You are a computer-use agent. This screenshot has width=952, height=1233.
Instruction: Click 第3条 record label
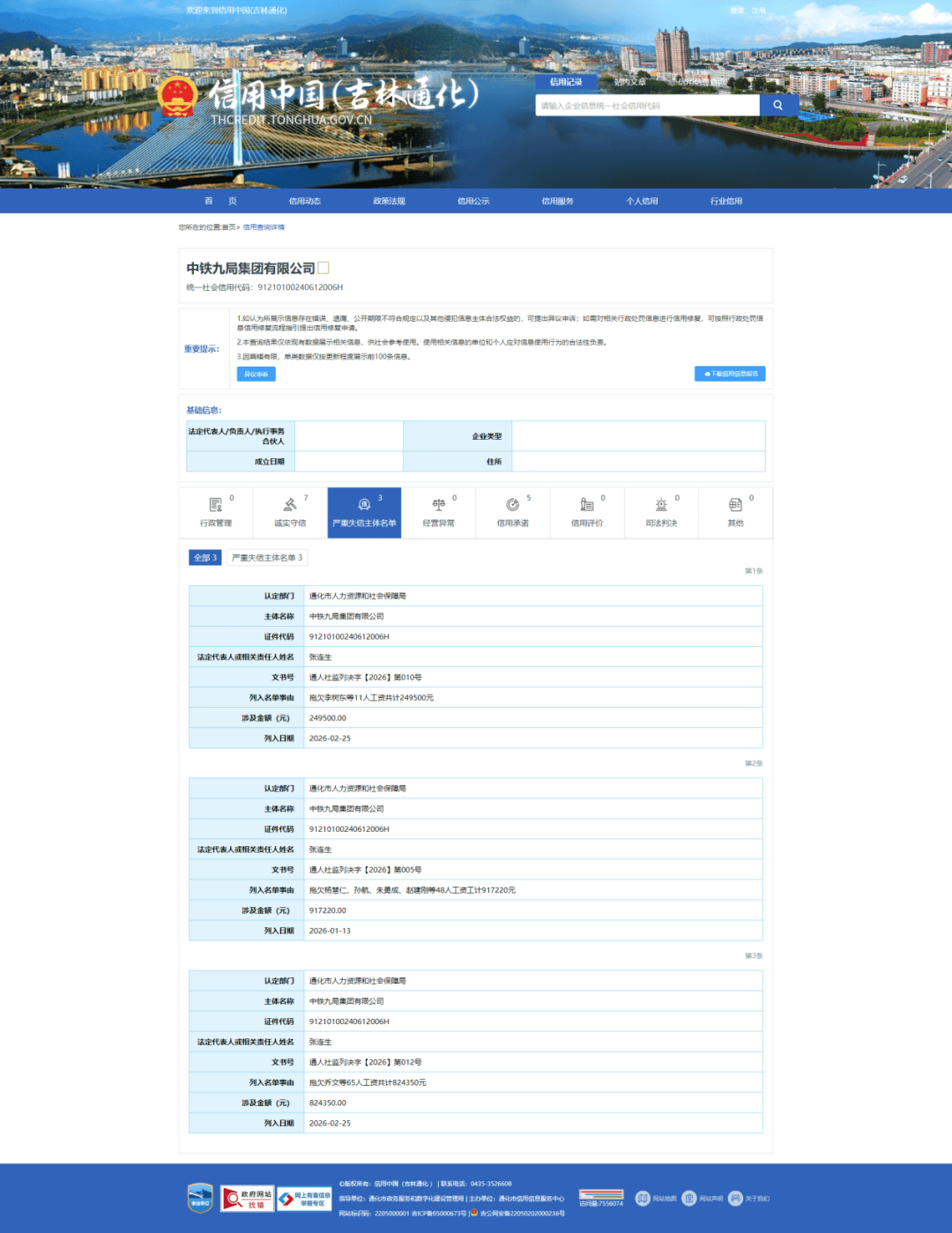pos(754,955)
